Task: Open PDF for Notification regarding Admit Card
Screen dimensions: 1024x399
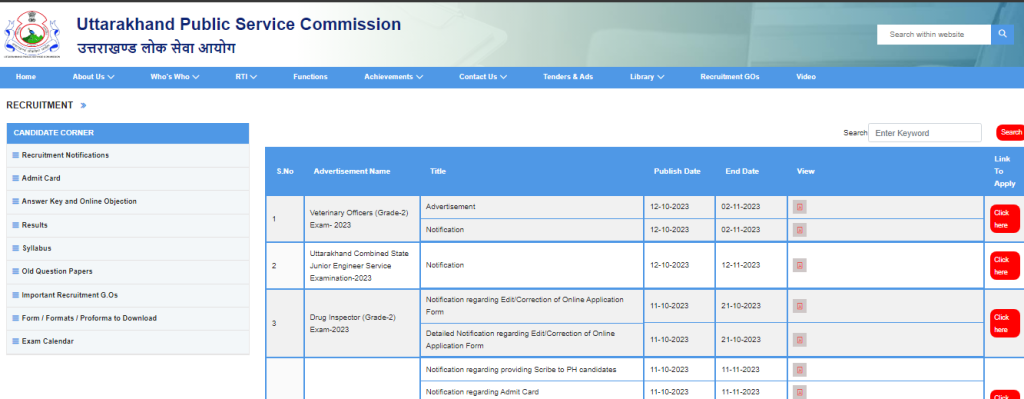Action: (x=799, y=392)
